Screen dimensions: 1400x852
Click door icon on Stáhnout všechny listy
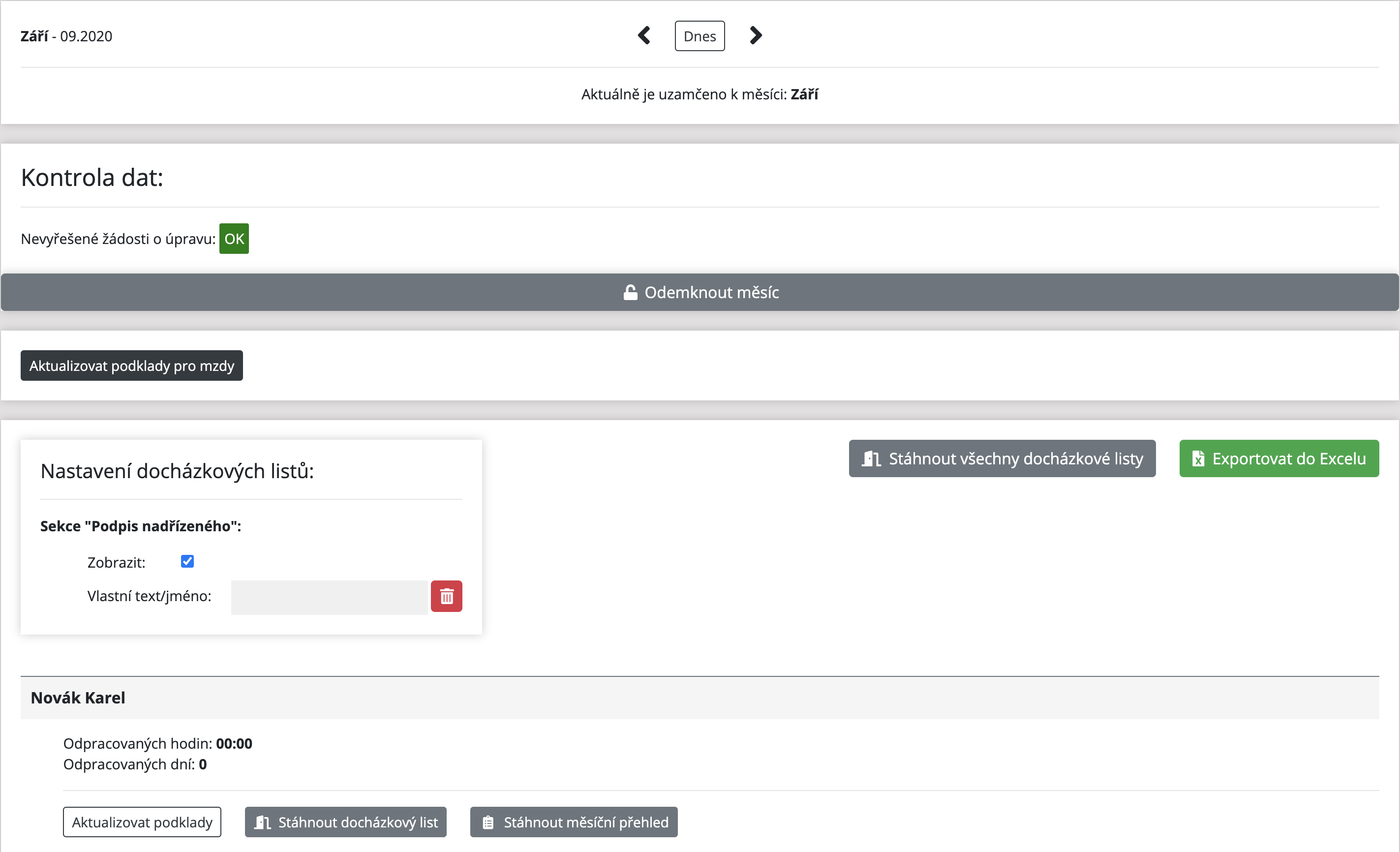[871, 459]
